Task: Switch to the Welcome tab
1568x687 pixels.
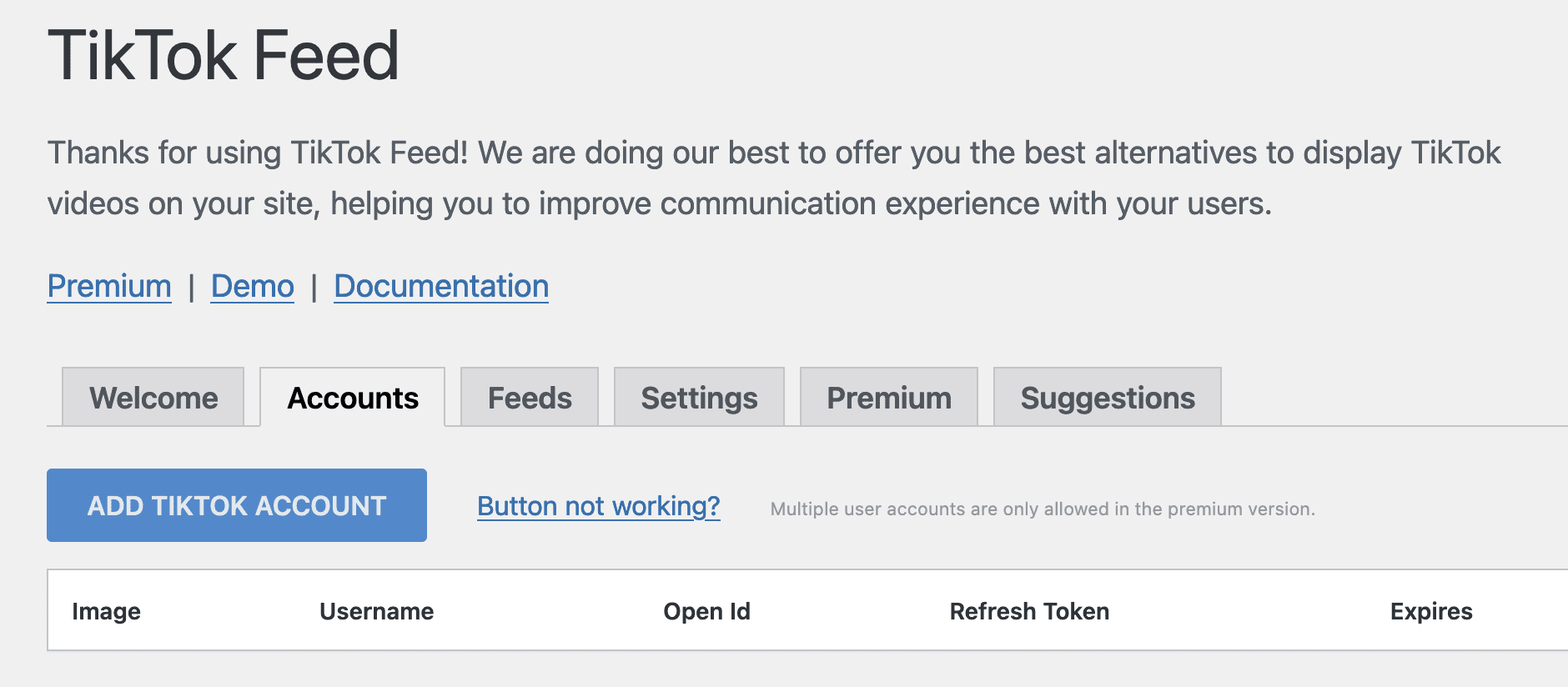Action: (153, 398)
